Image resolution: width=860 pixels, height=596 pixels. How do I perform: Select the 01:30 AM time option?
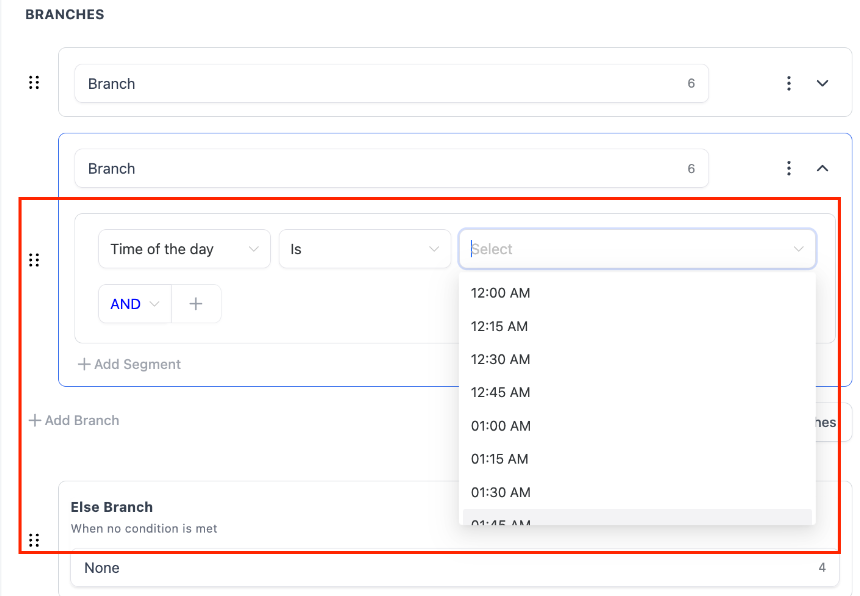click(x=500, y=492)
